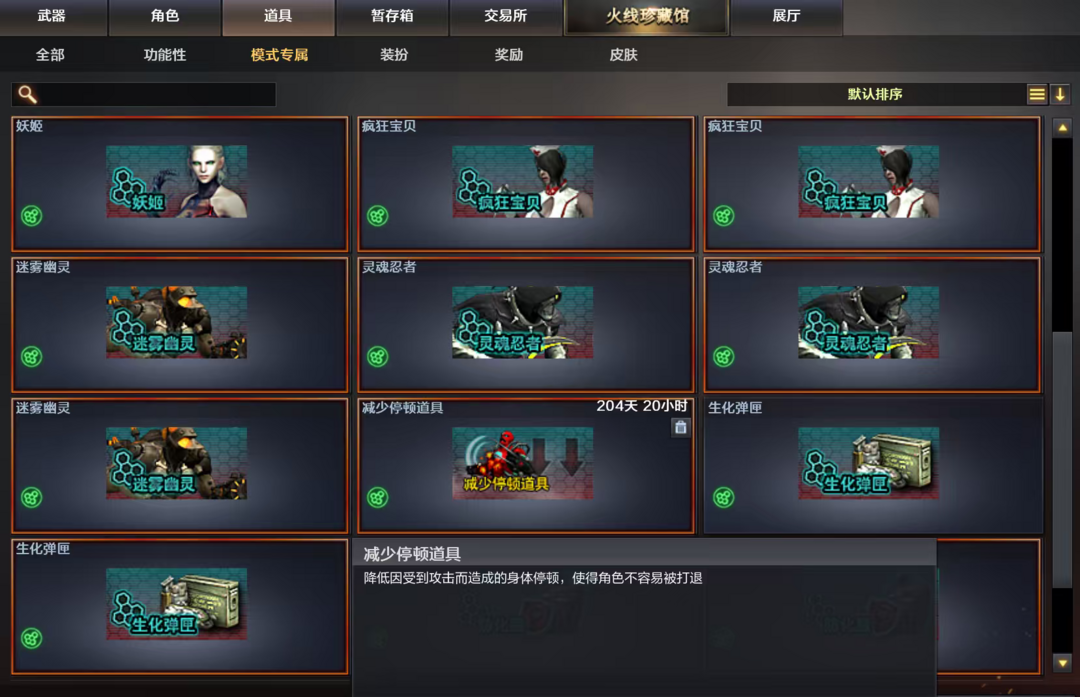Screen dimensions: 1080x697
Task: Click green biohazard badge on 妖姬 card
Action: point(32,216)
